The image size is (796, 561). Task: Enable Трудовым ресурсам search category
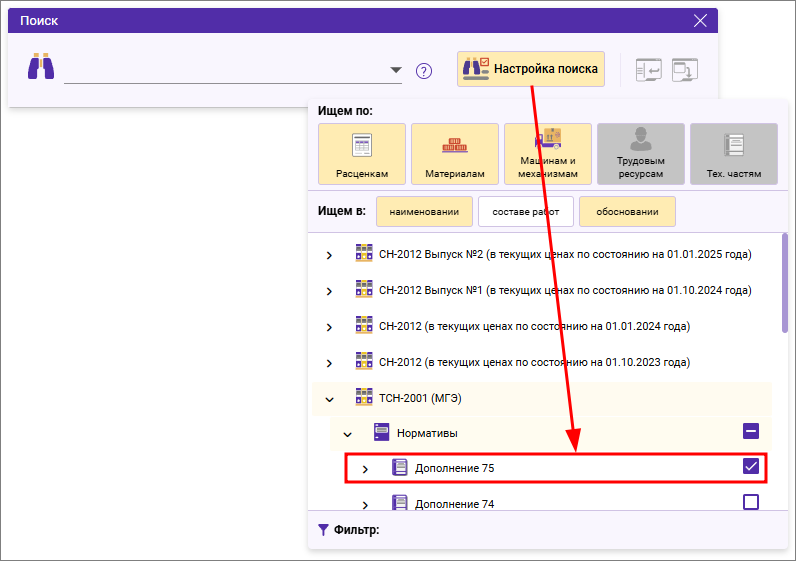coord(641,154)
